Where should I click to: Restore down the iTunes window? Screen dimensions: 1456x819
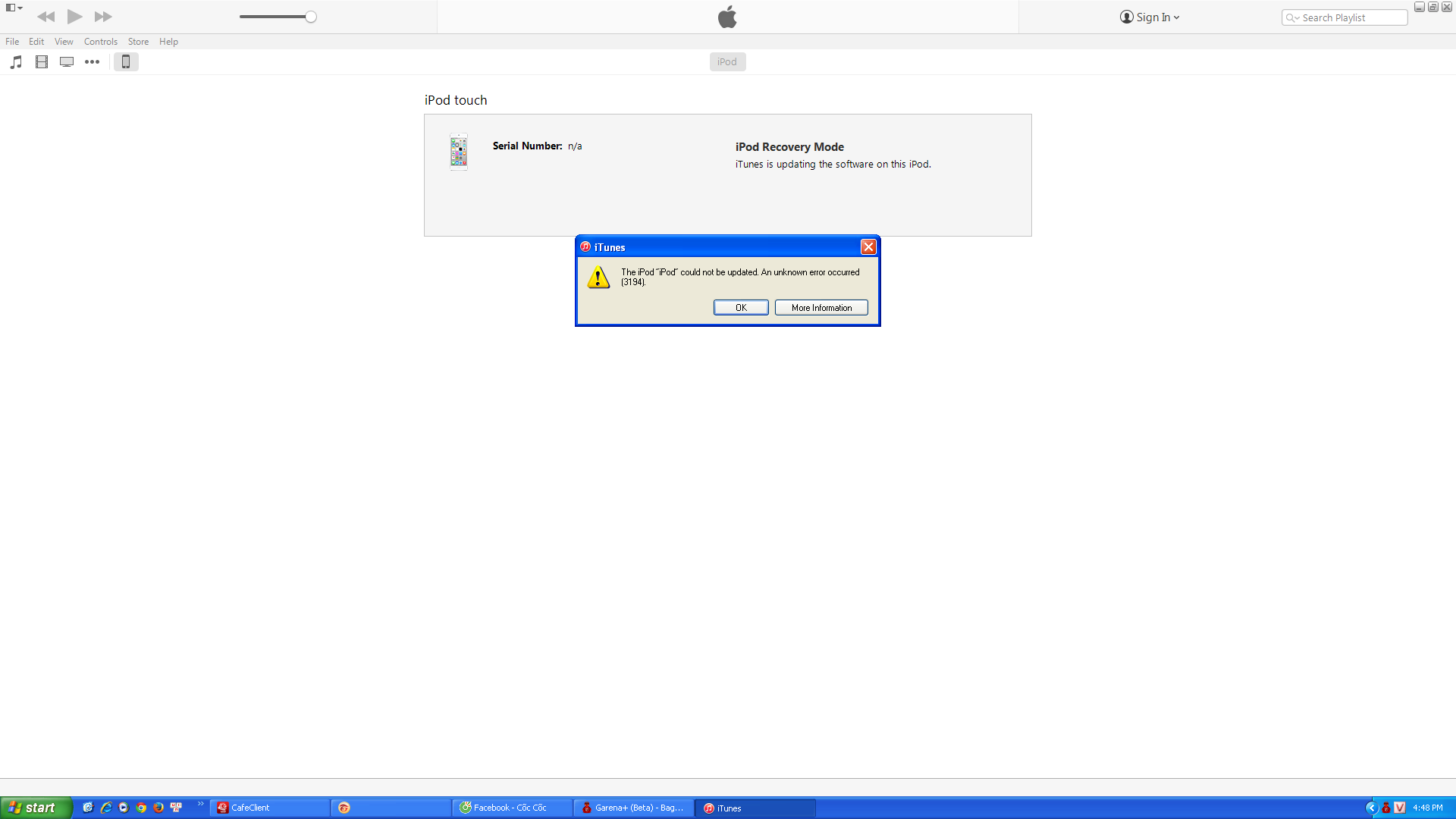coord(1432,7)
